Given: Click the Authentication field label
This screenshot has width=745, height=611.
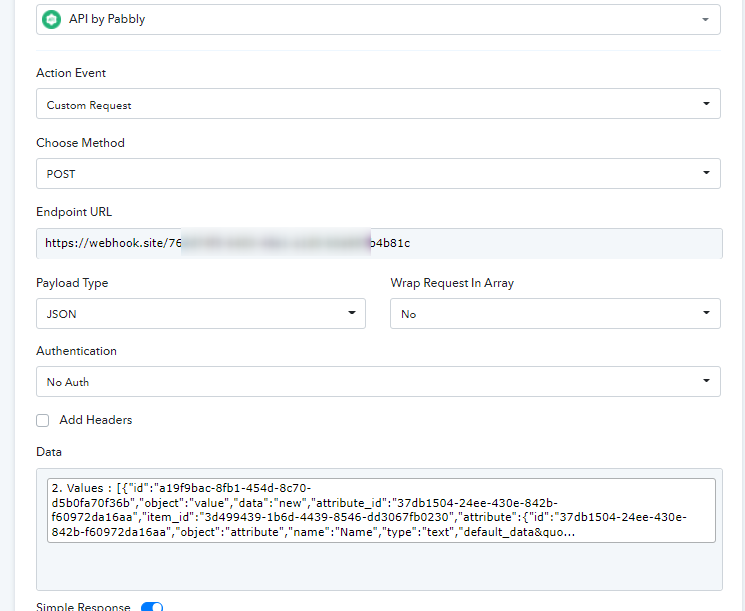Looking at the screenshot, I should coord(76,351).
